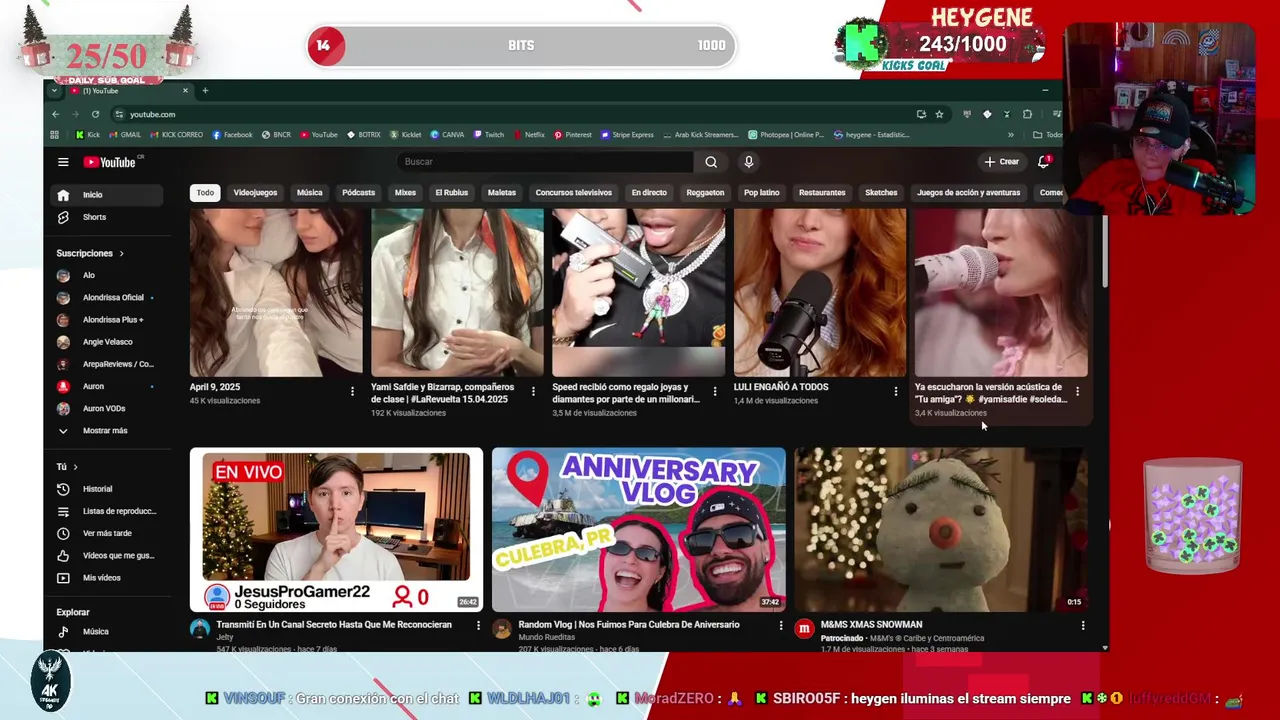Open options for Random Vlog Culebra video
1280x720 pixels.
point(781,626)
